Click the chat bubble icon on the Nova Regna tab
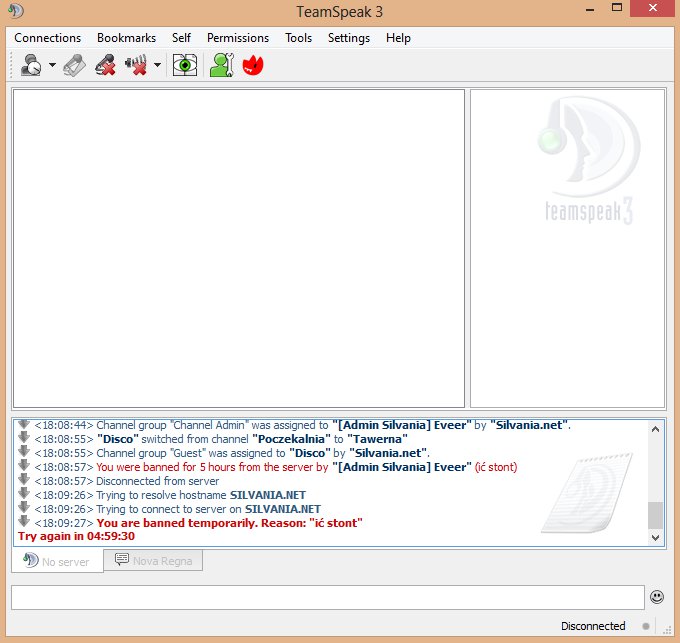The image size is (680, 643). pyautogui.click(x=122, y=559)
